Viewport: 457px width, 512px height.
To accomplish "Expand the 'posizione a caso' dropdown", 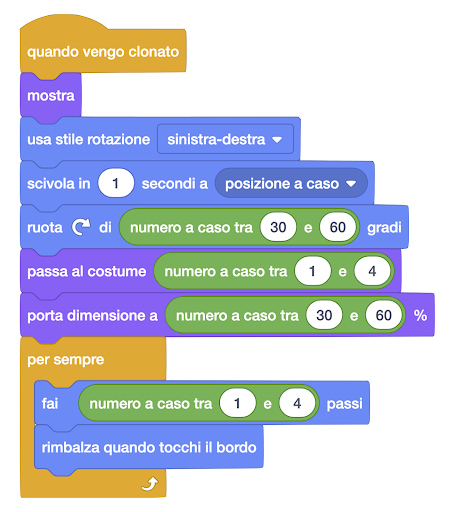I will pyautogui.click(x=291, y=183).
